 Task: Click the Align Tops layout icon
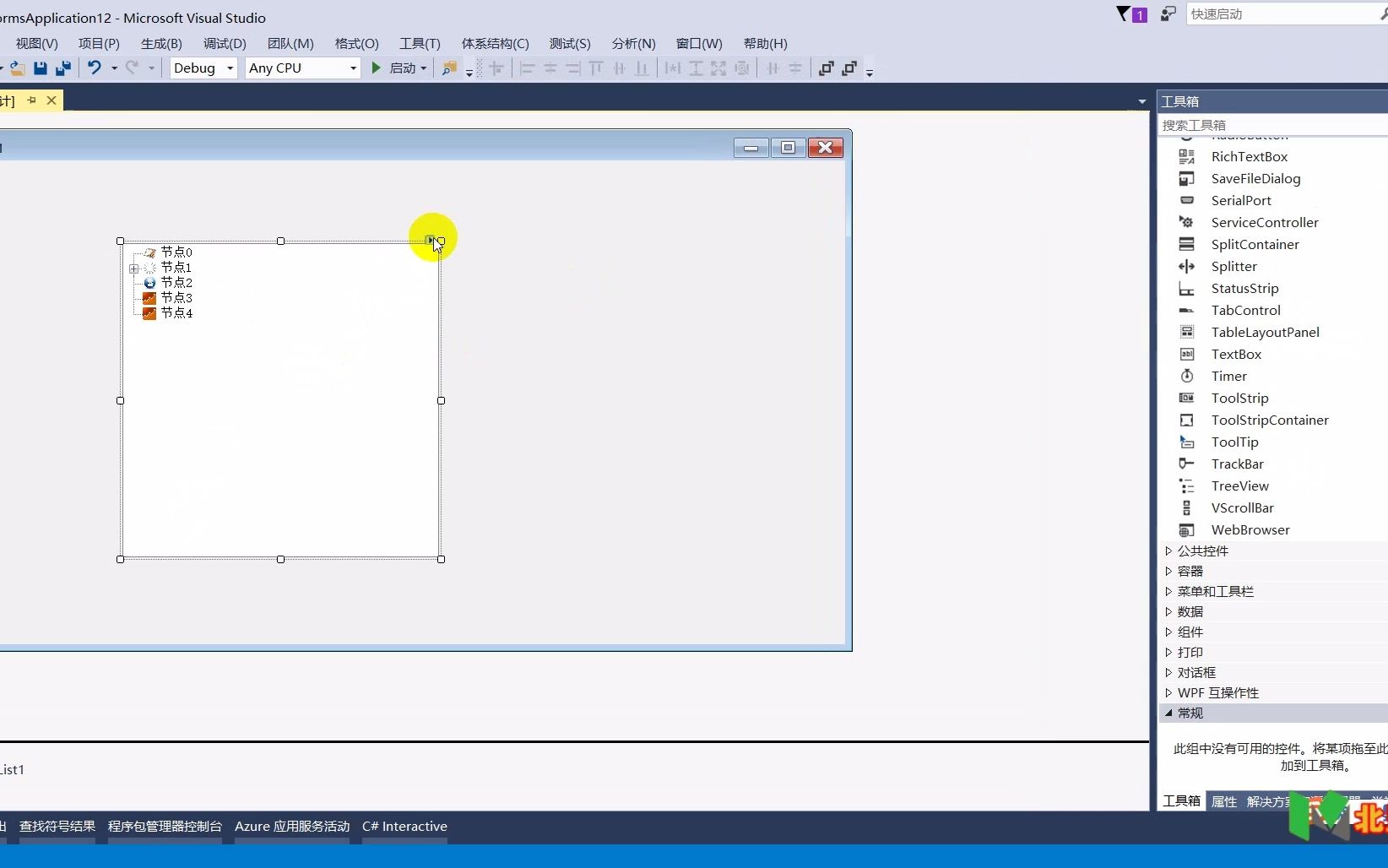(596, 68)
